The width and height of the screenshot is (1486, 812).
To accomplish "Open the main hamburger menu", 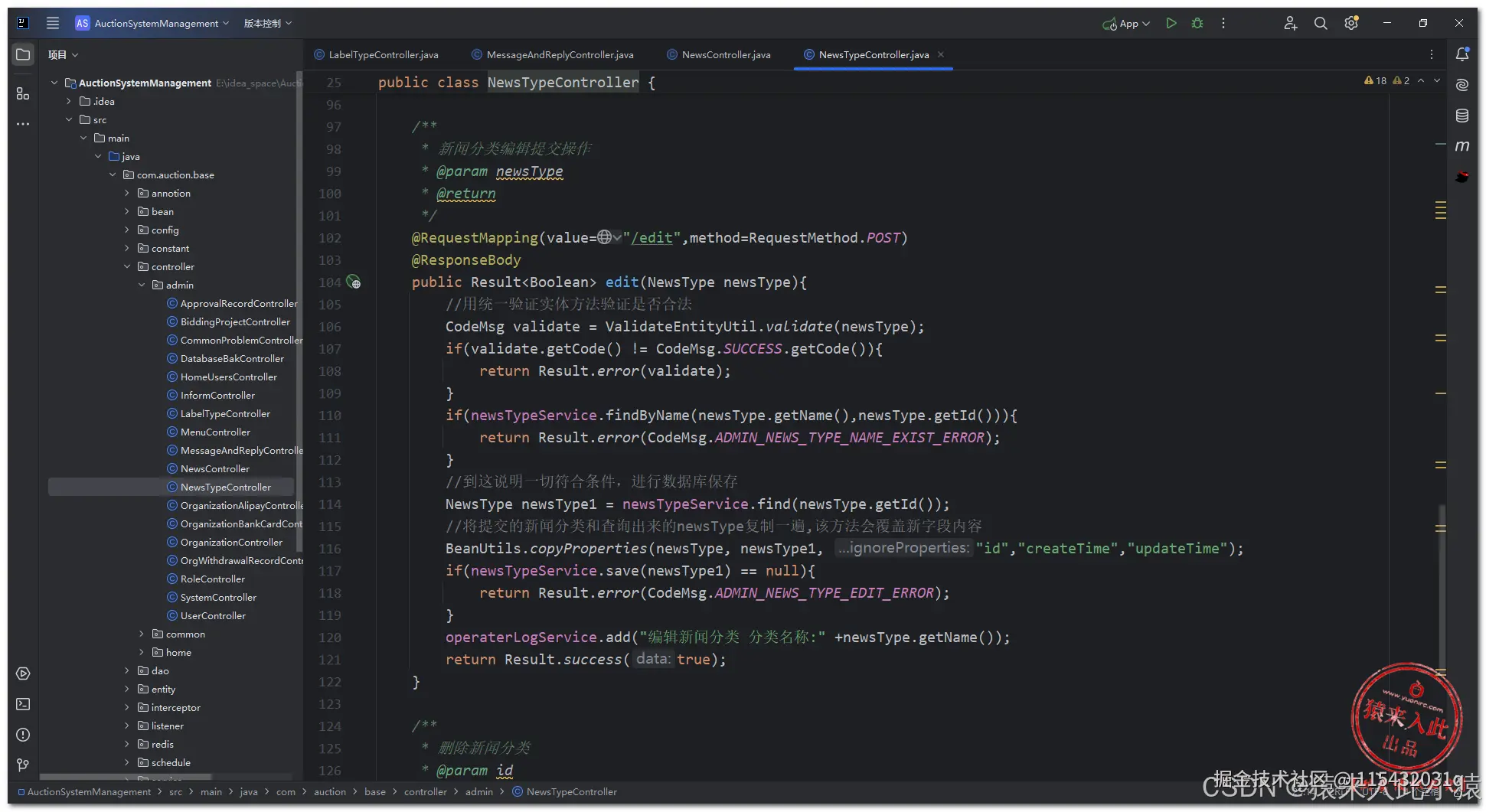I will pyautogui.click(x=53, y=23).
